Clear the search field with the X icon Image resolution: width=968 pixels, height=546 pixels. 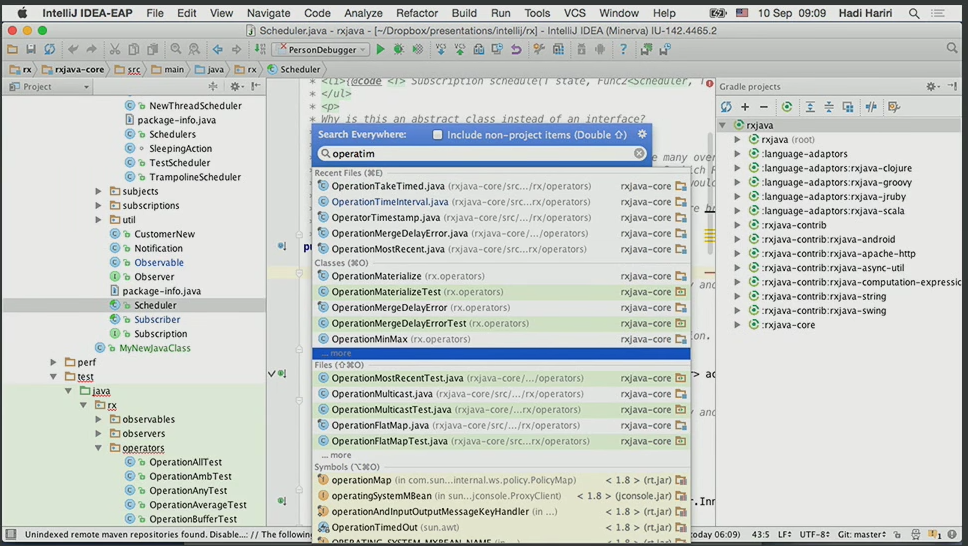click(639, 153)
